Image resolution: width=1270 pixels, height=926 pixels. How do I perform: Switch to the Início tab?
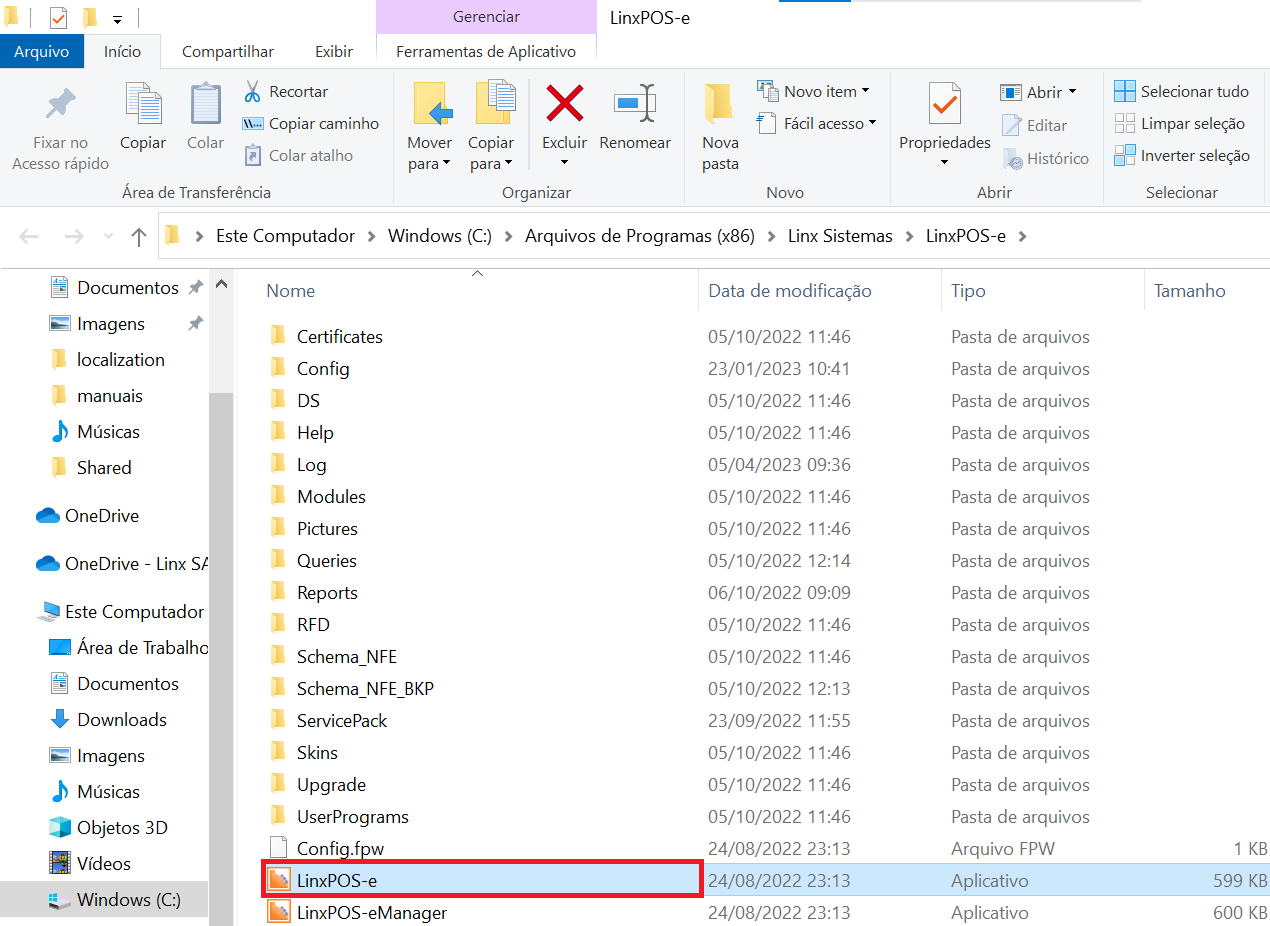[123, 51]
